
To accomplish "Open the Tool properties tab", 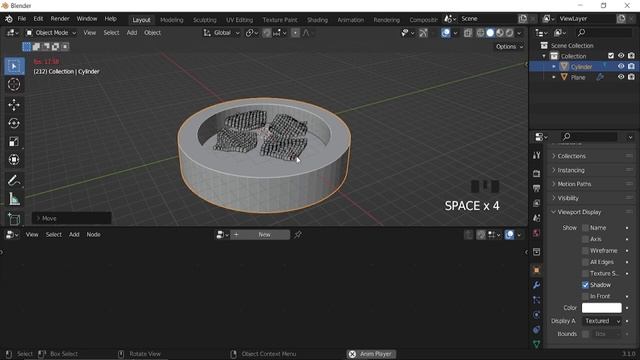I will point(537,155).
